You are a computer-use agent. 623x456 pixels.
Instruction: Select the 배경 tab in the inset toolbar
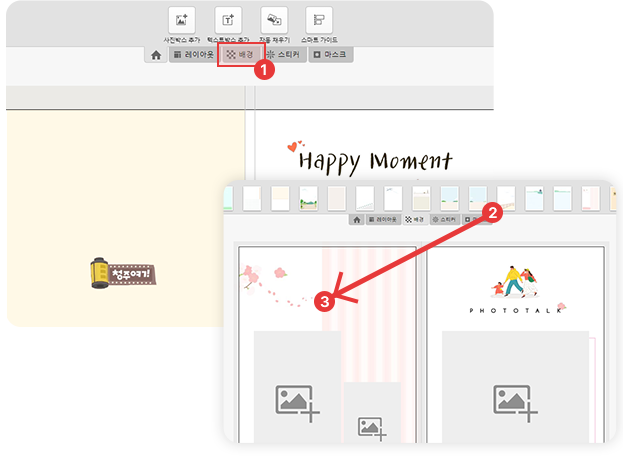click(x=416, y=218)
